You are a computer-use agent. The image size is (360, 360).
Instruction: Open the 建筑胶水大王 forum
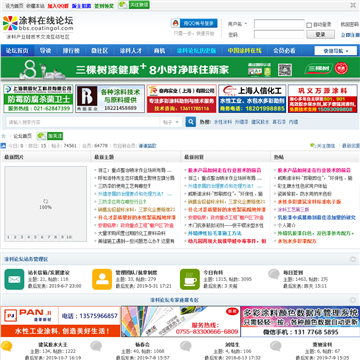pyautogui.click(x=53, y=344)
